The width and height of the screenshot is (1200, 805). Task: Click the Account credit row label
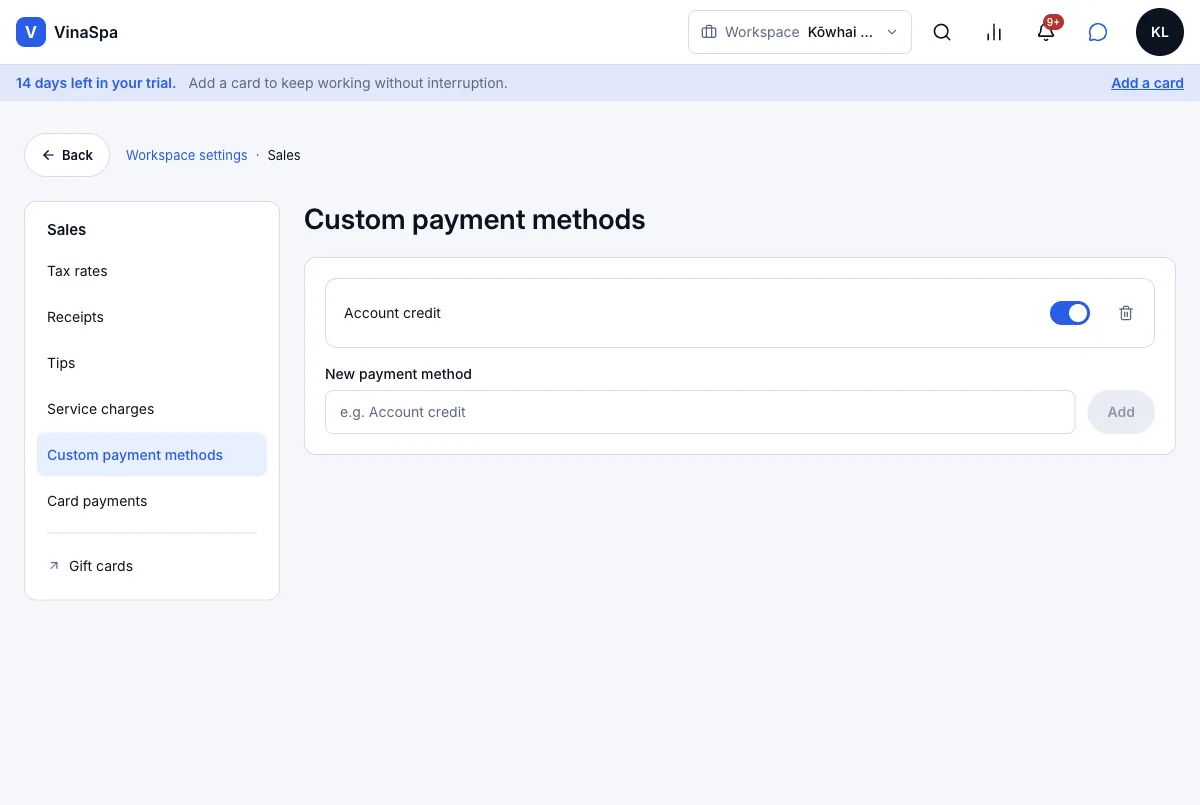click(x=392, y=313)
